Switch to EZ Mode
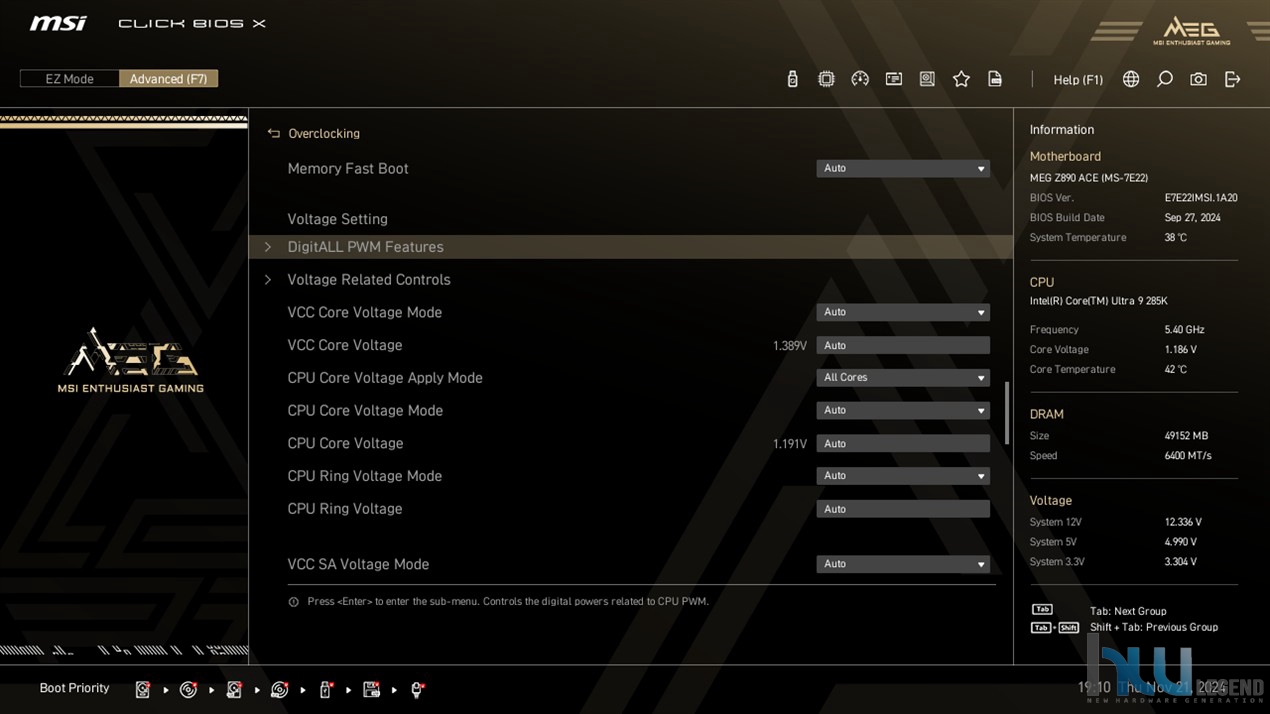 (70, 79)
